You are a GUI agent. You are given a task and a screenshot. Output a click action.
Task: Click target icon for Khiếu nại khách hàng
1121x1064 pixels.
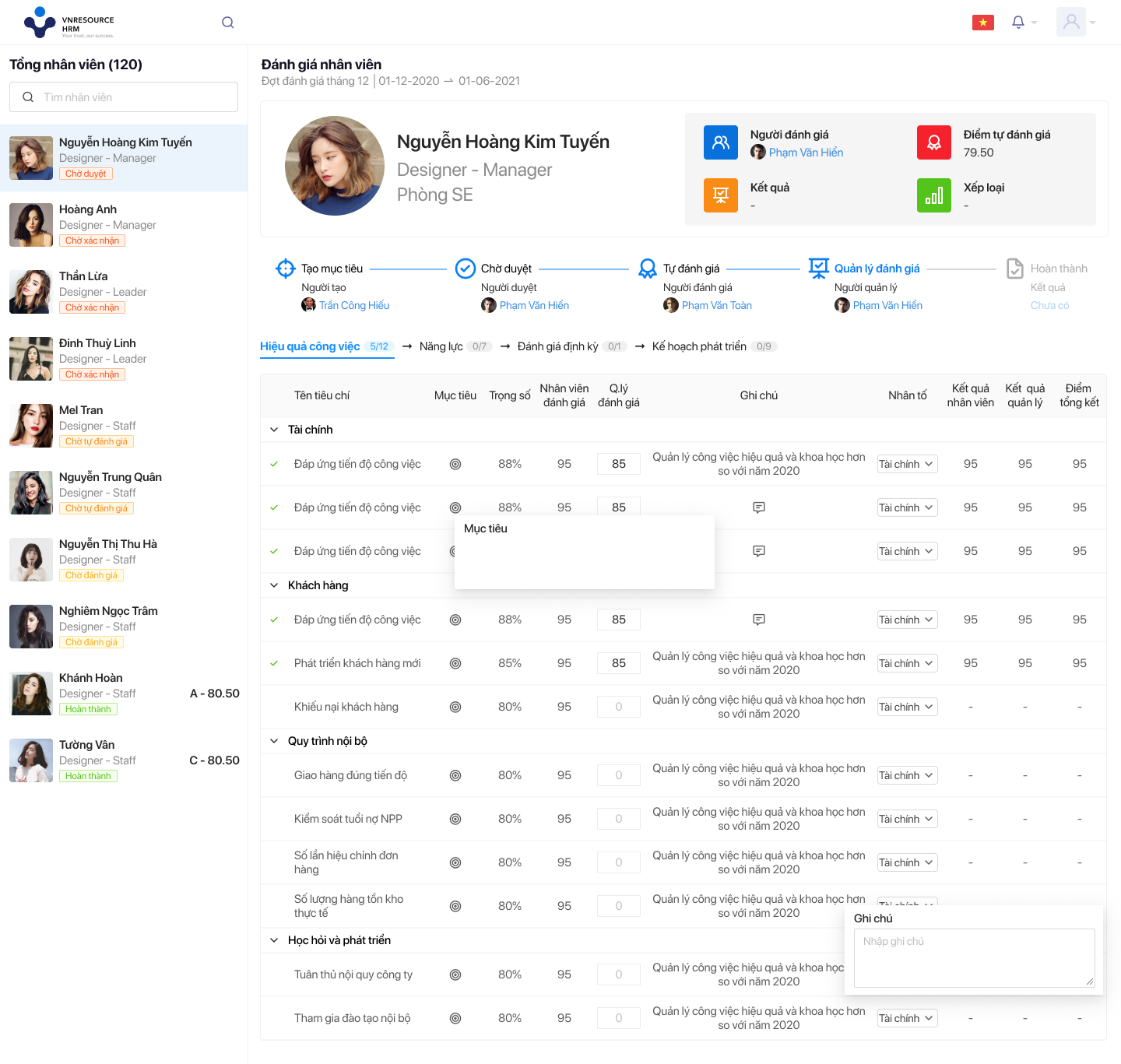click(455, 707)
